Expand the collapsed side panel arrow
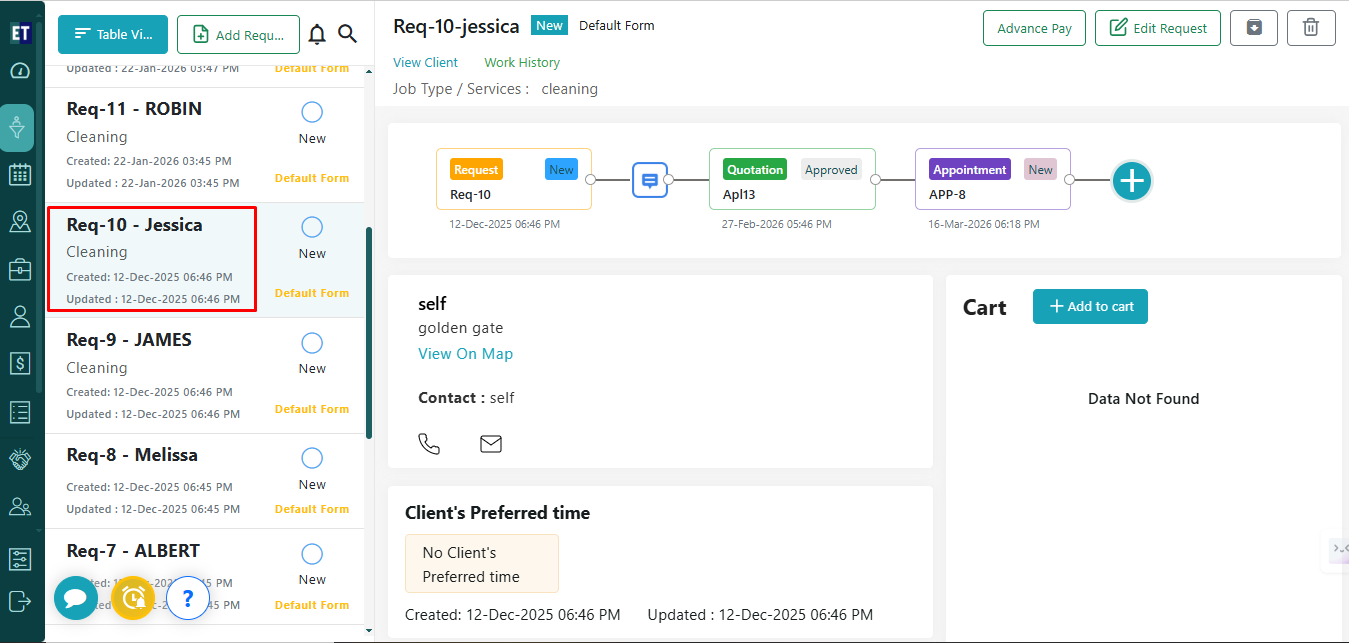Screen dimensions: 1349x643 (x=1338, y=548)
